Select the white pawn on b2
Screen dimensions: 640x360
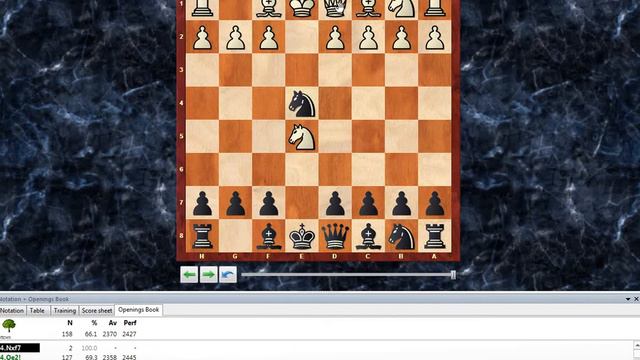[402, 37]
